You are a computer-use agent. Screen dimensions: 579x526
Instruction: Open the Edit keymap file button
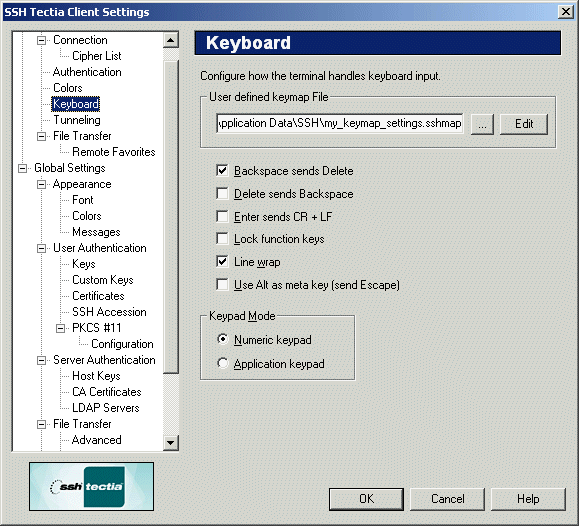524,124
